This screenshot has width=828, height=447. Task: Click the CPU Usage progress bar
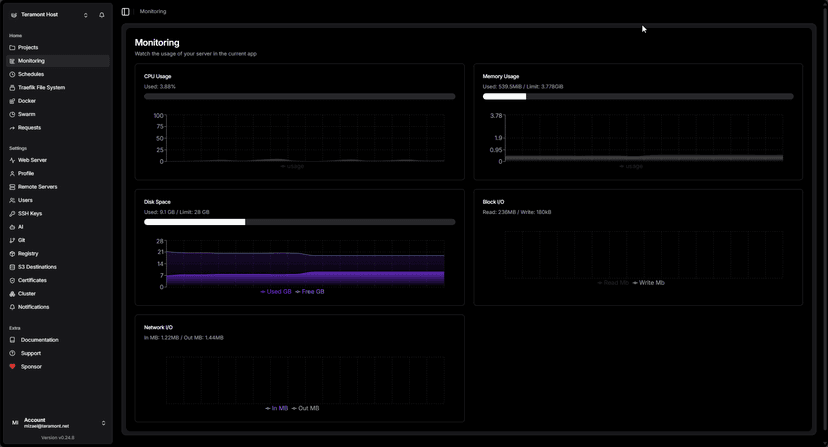299,97
